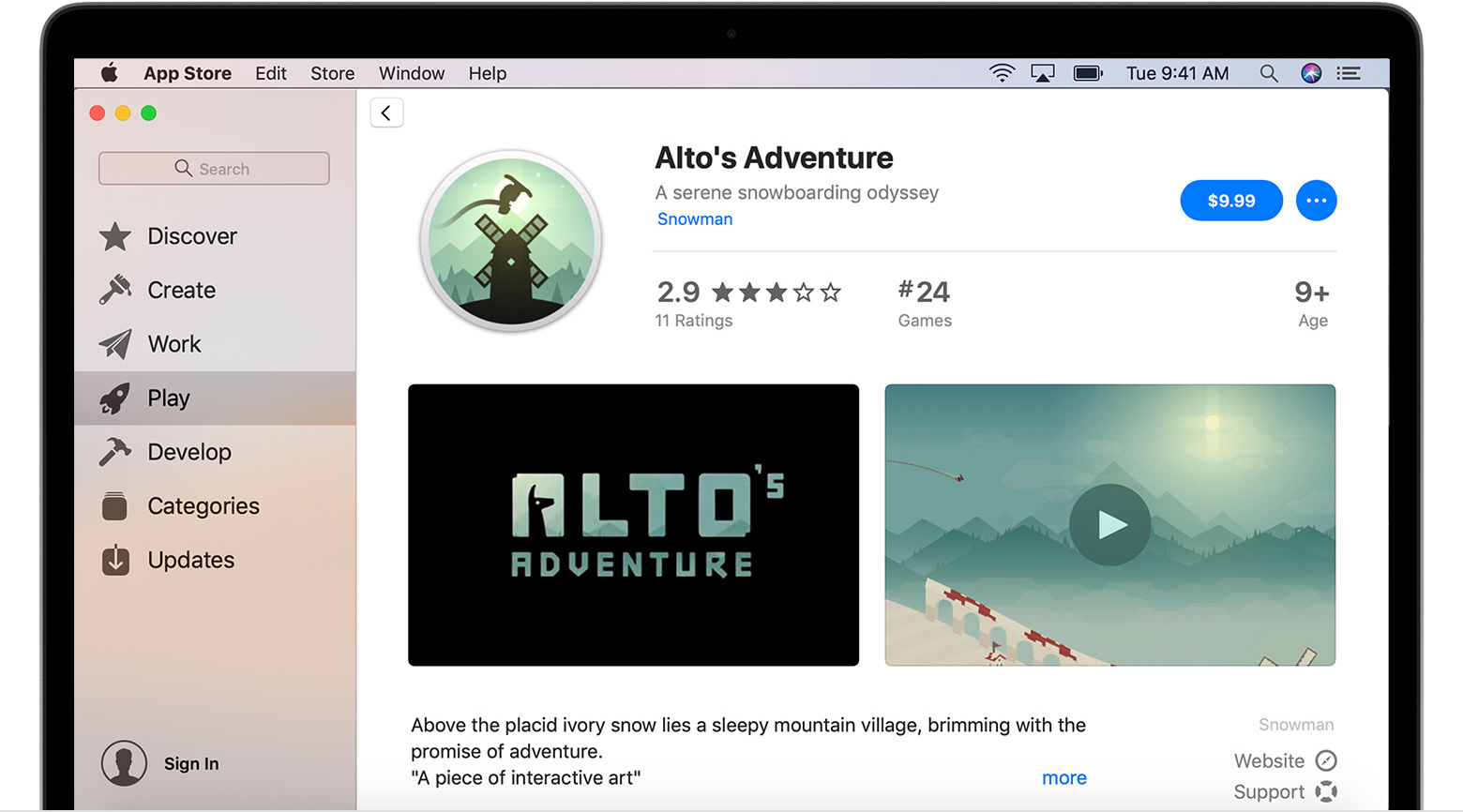Expand description with the more link

coord(1064,778)
